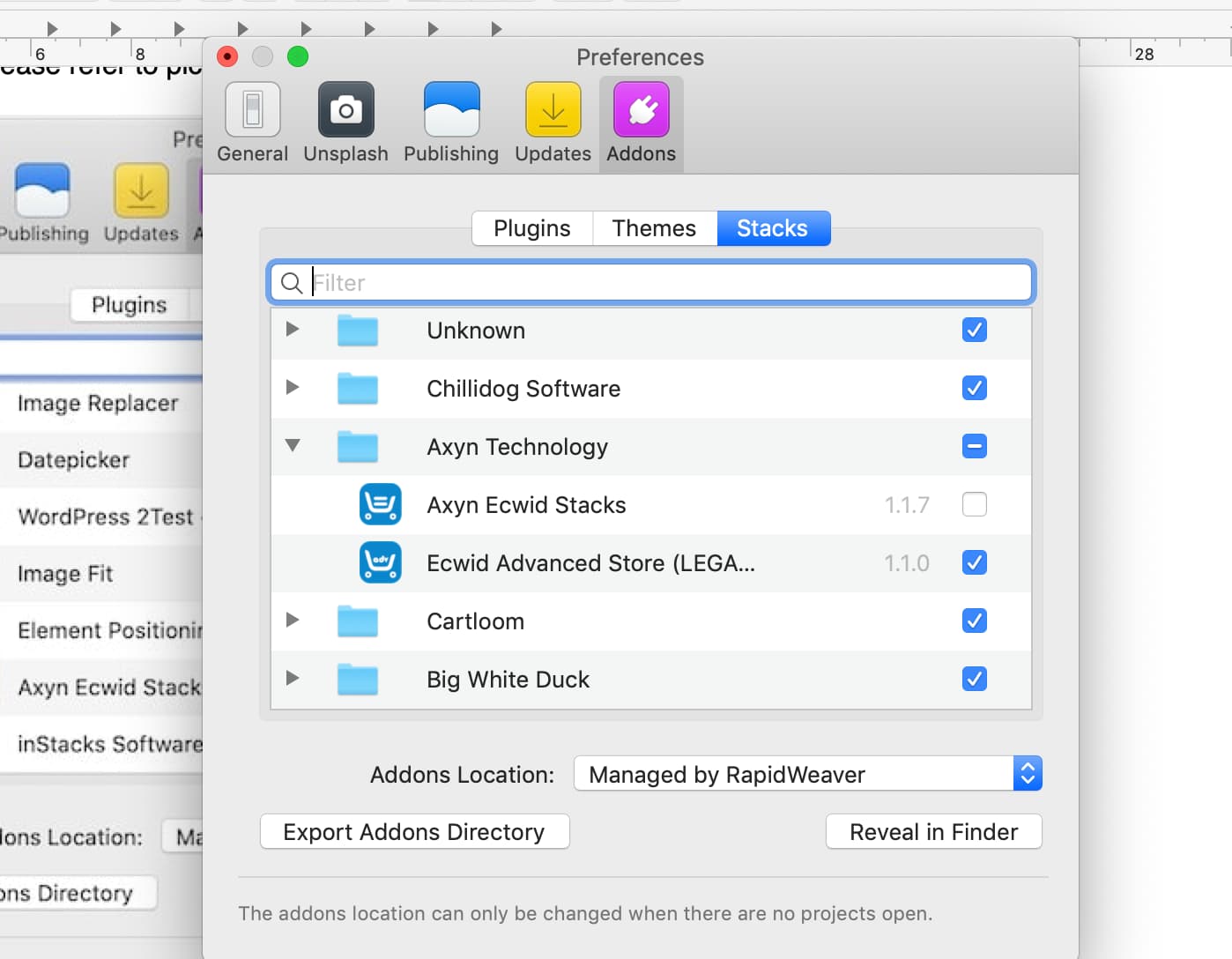Switch to the Themes tab
1232x959 pixels.
tap(655, 228)
